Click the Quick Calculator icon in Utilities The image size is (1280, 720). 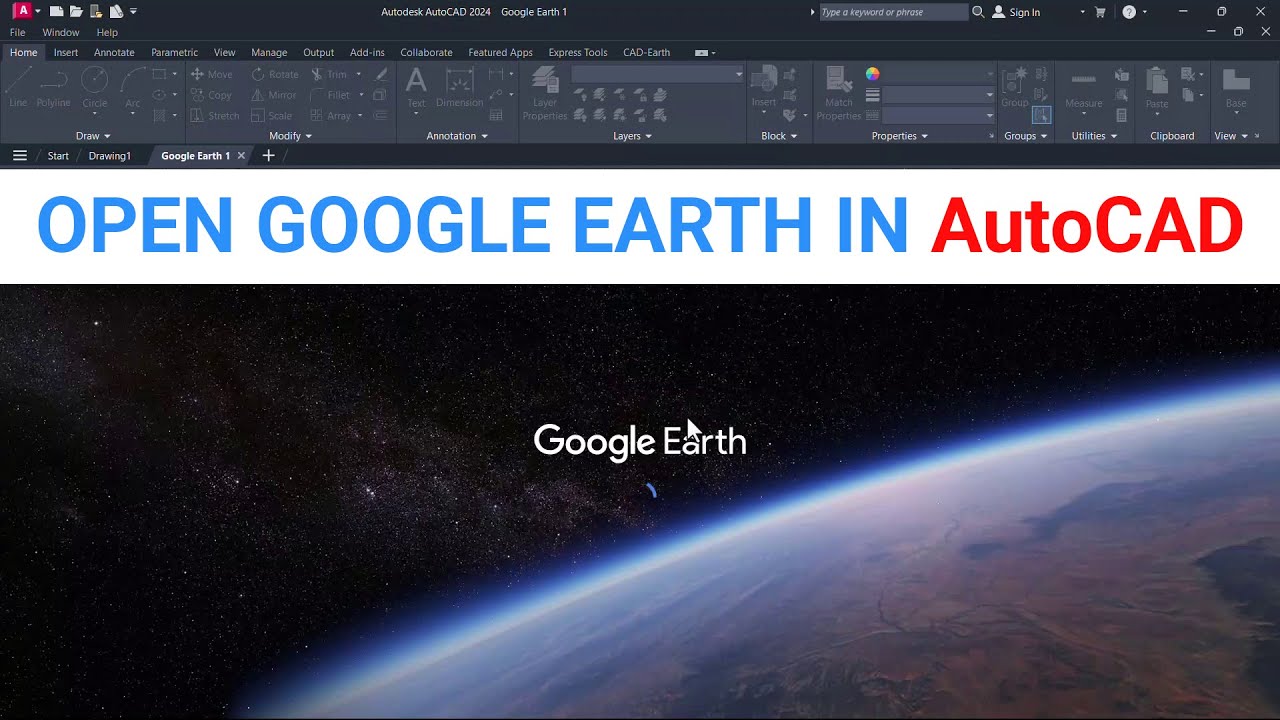pyautogui.click(x=1122, y=116)
